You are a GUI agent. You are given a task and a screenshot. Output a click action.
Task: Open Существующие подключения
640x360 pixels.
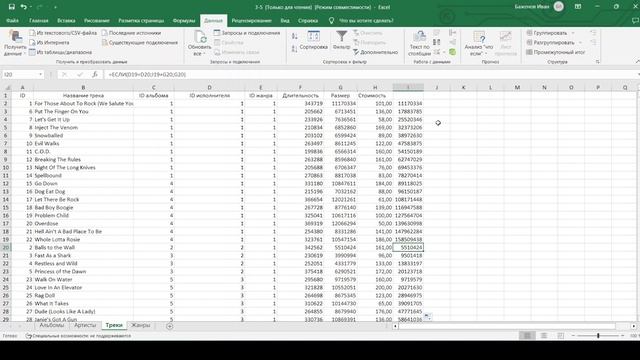tap(140, 42)
